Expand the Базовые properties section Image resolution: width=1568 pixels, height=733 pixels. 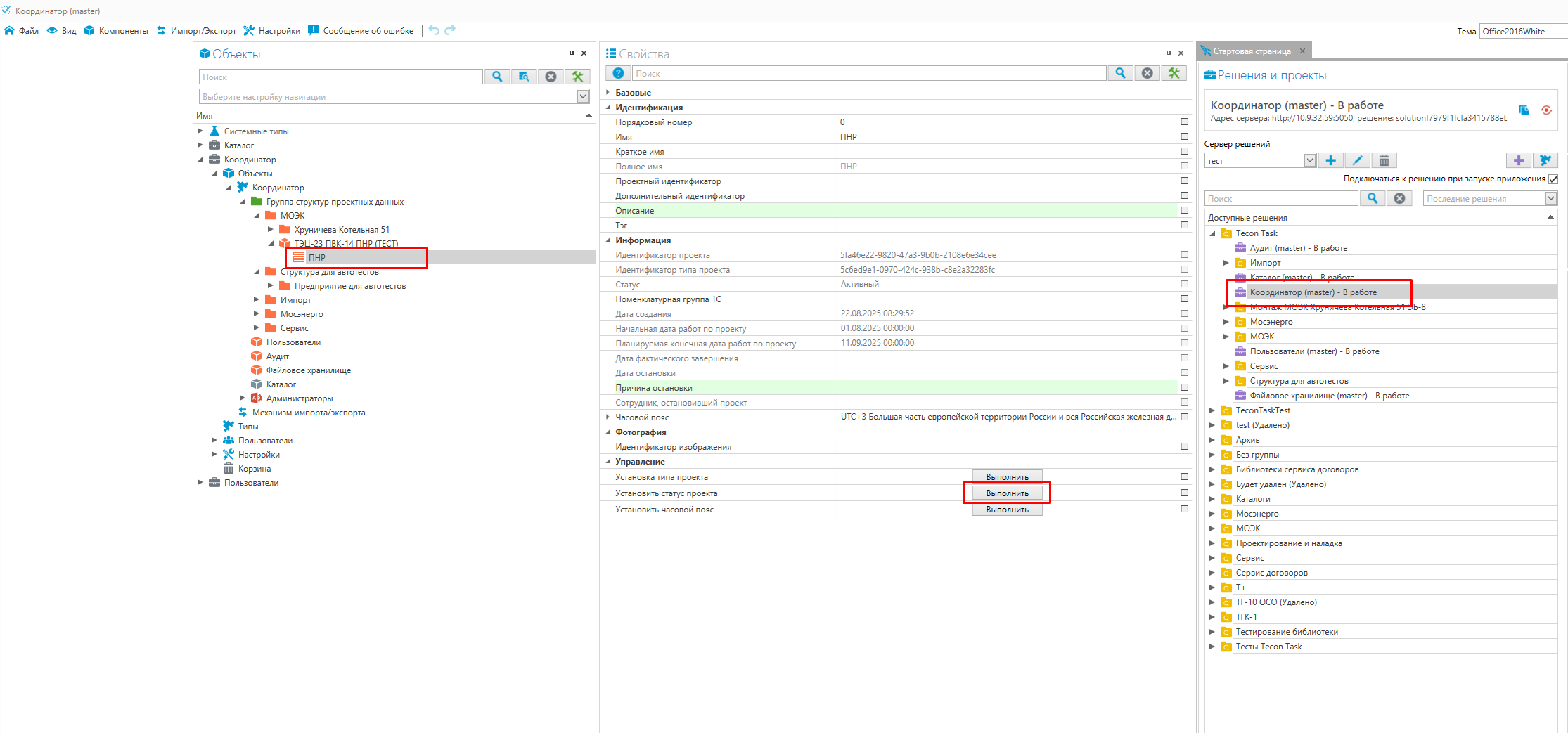click(x=608, y=93)
